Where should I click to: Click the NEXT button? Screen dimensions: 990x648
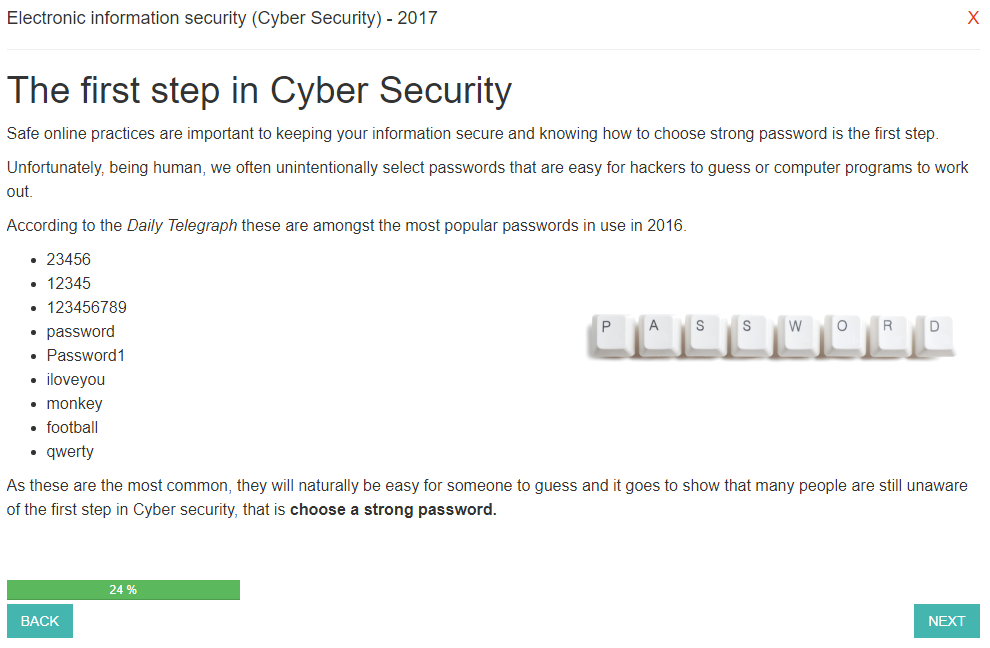click(946, 621)
